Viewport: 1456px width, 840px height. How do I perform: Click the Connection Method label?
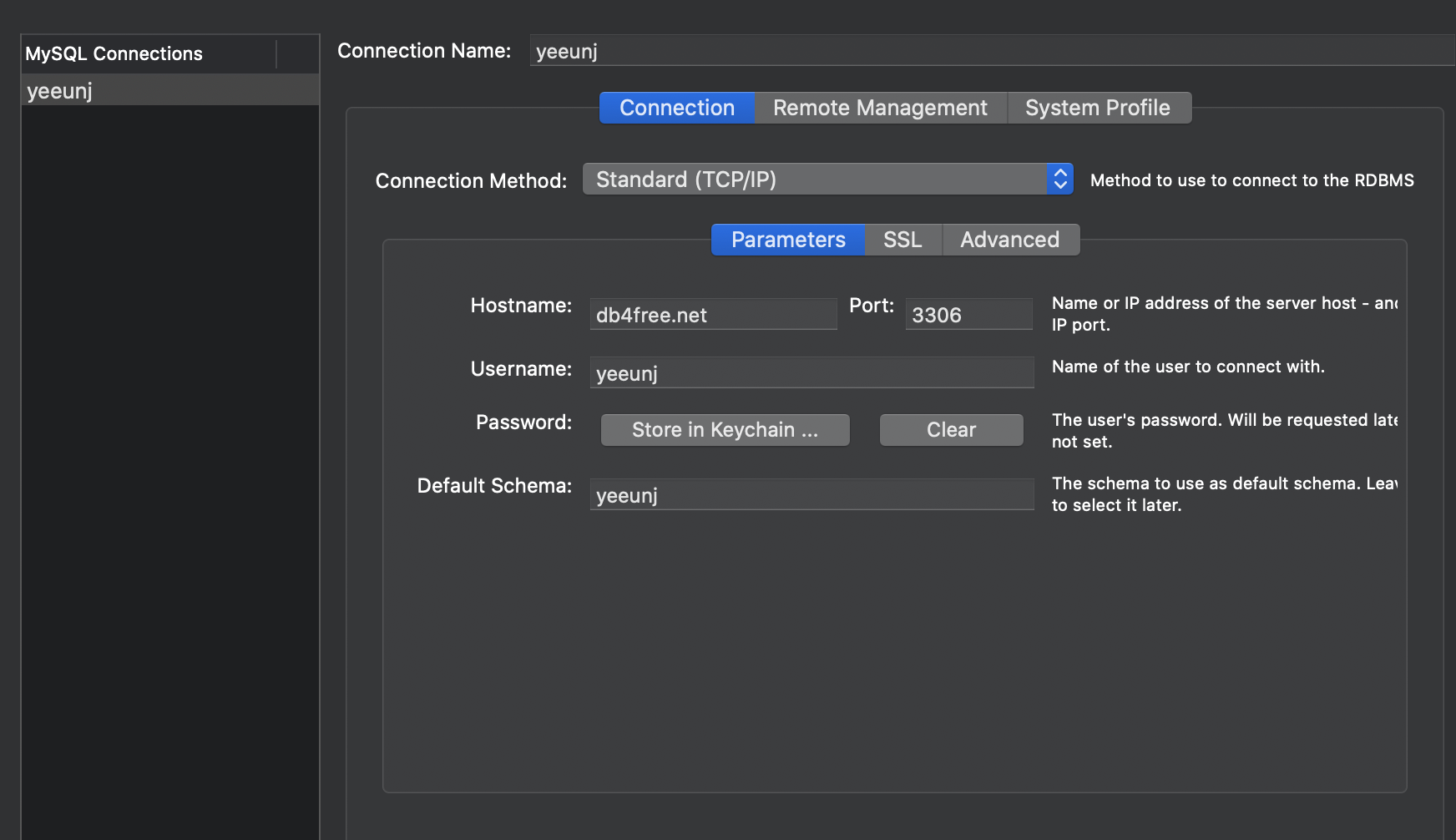click(x=471, y=181)
